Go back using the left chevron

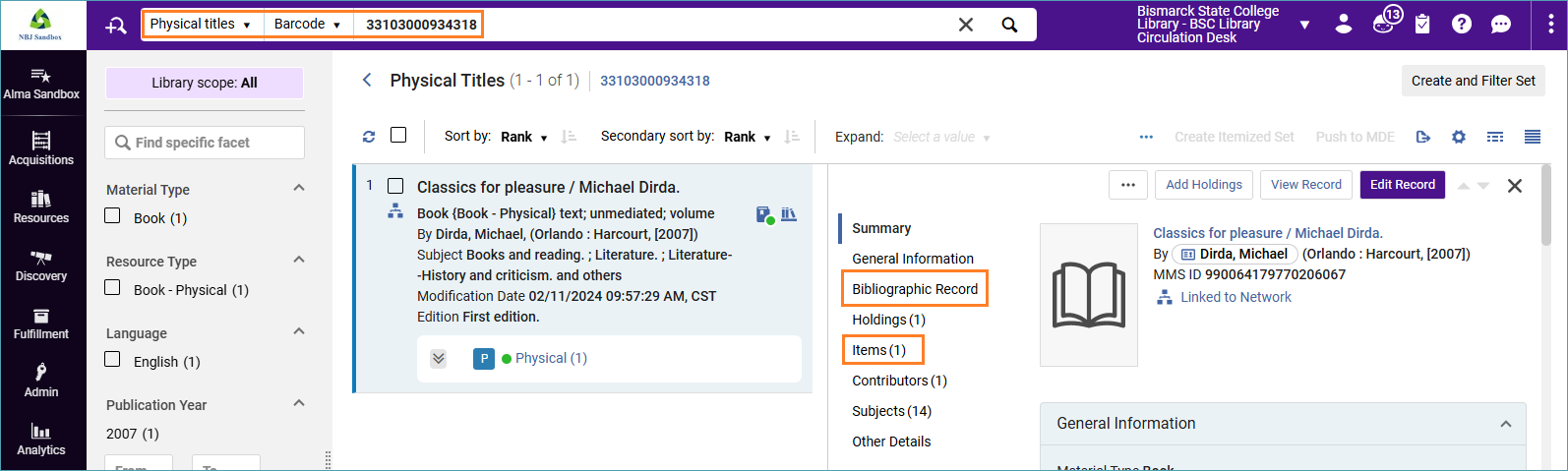click(x=367, y=80)
